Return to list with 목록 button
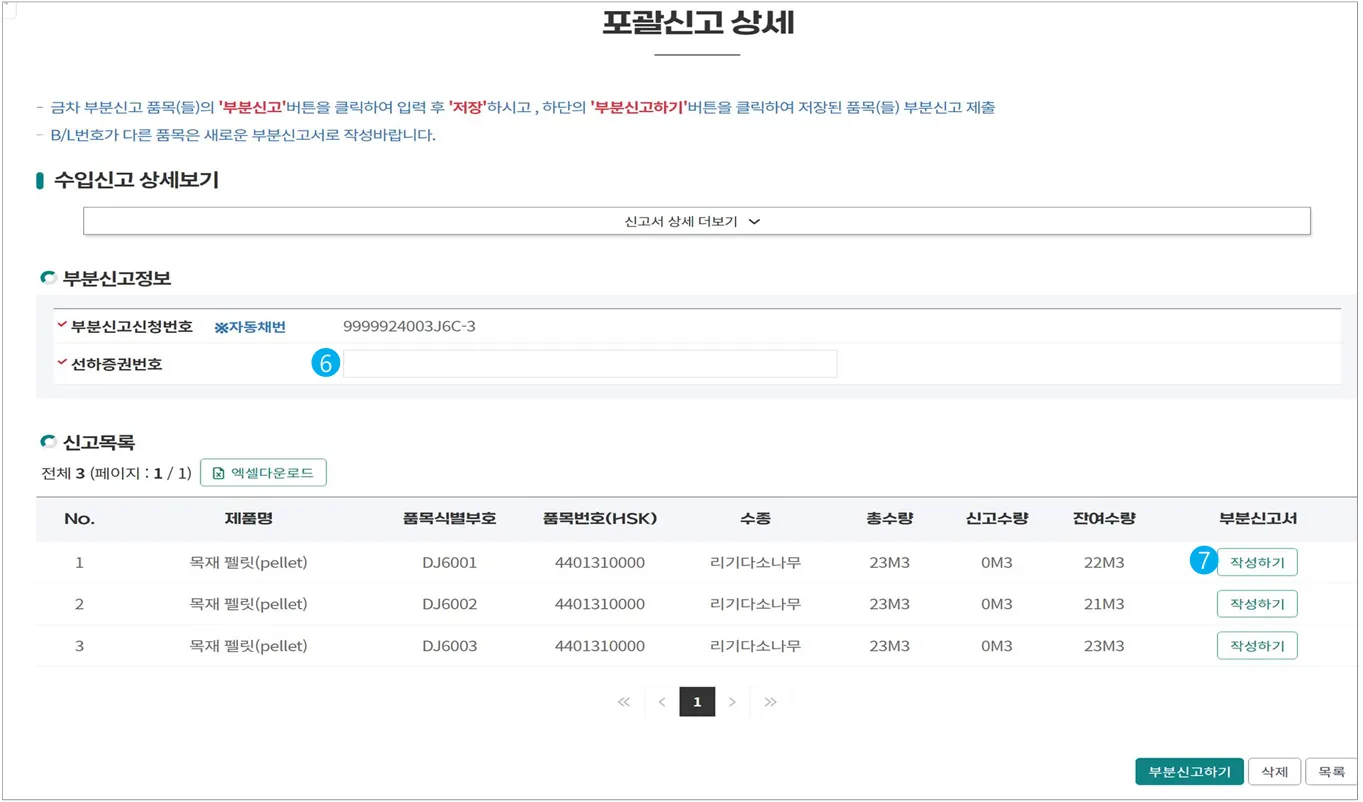This screenshot has height=802, width=1363. [1330, 772]
